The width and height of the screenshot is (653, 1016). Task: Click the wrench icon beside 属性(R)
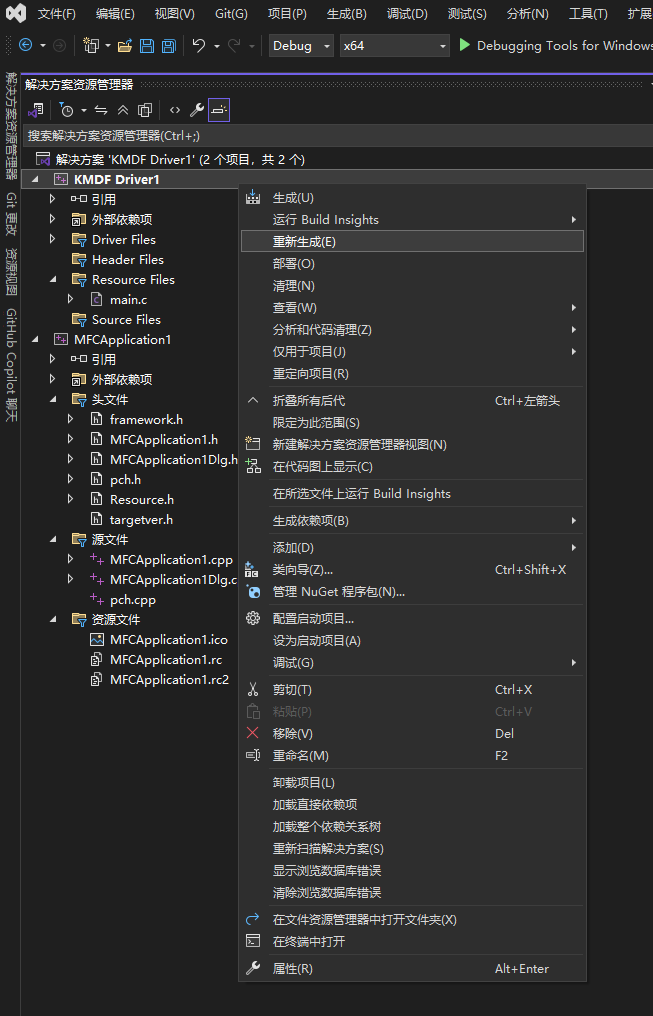click(253, 968)
